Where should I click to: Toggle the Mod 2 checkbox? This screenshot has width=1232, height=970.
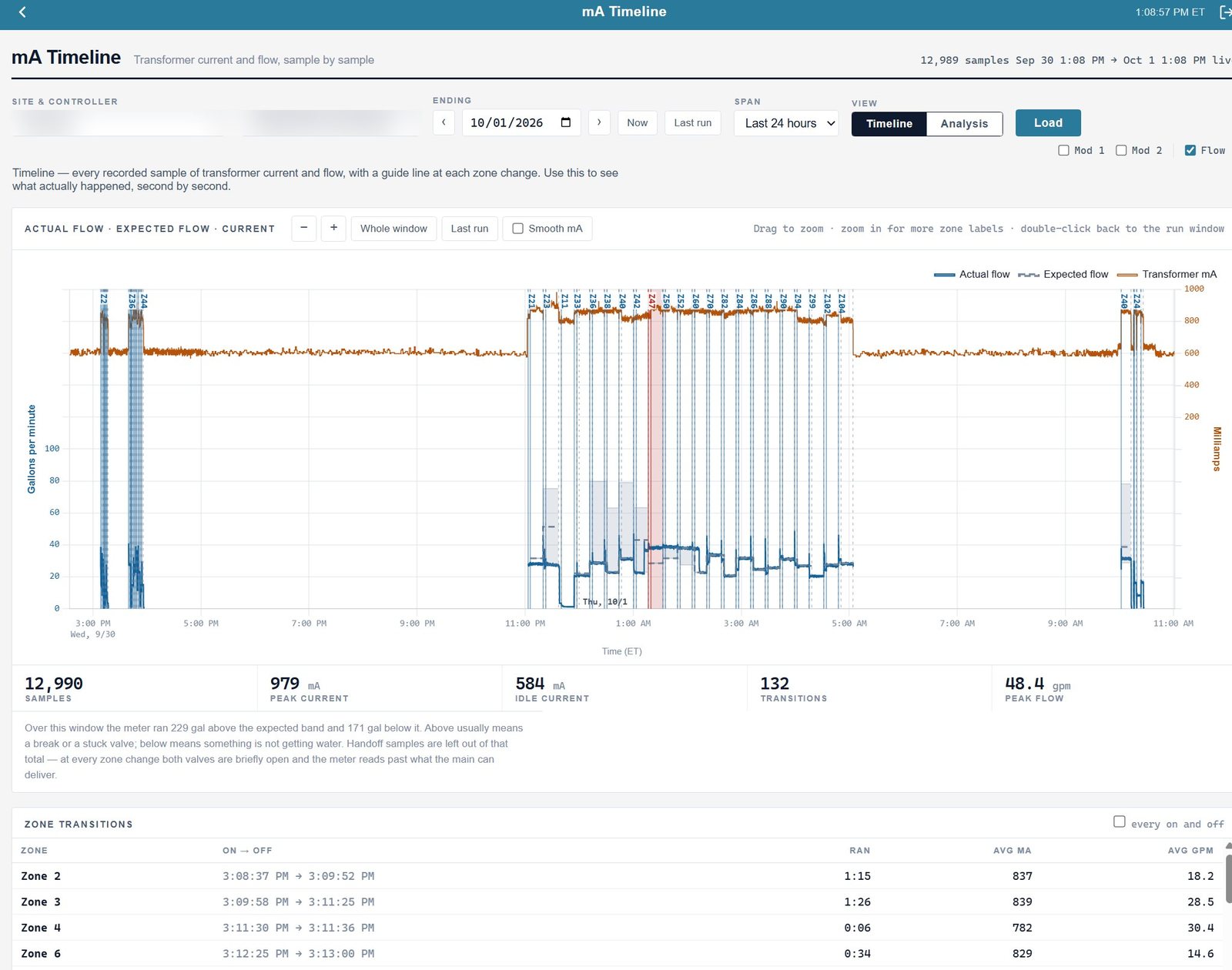(x=1121, y=150)
